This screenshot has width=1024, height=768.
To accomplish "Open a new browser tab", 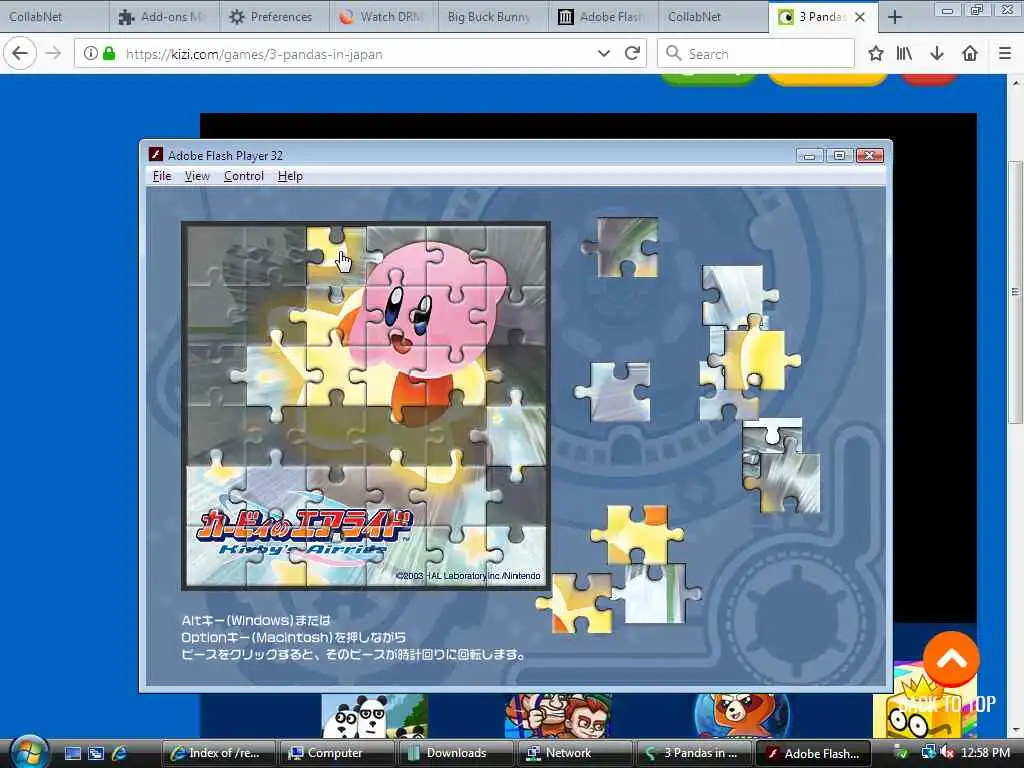I will coord(895,17).
